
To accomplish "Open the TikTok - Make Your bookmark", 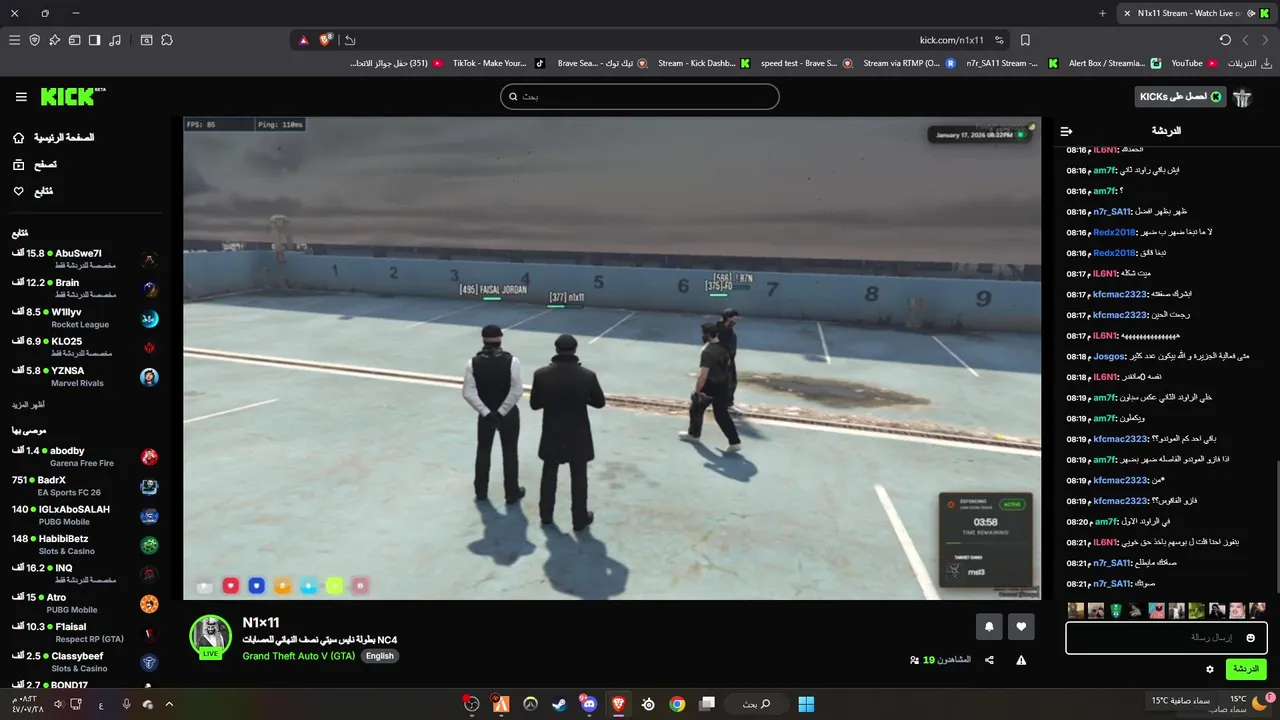I will pyautogui.click(x=499, y=63).
